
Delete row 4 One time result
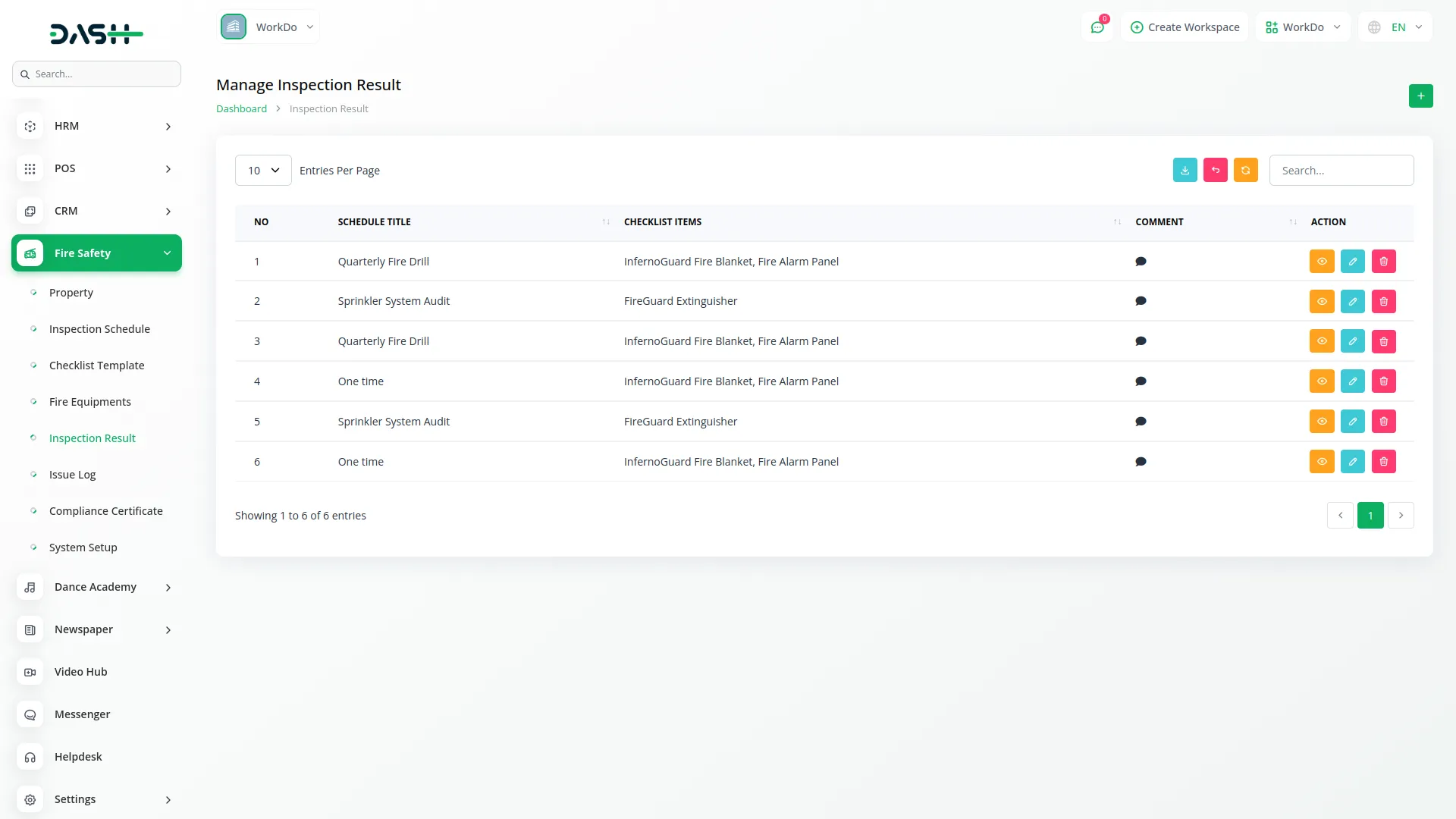point(1383,381)
